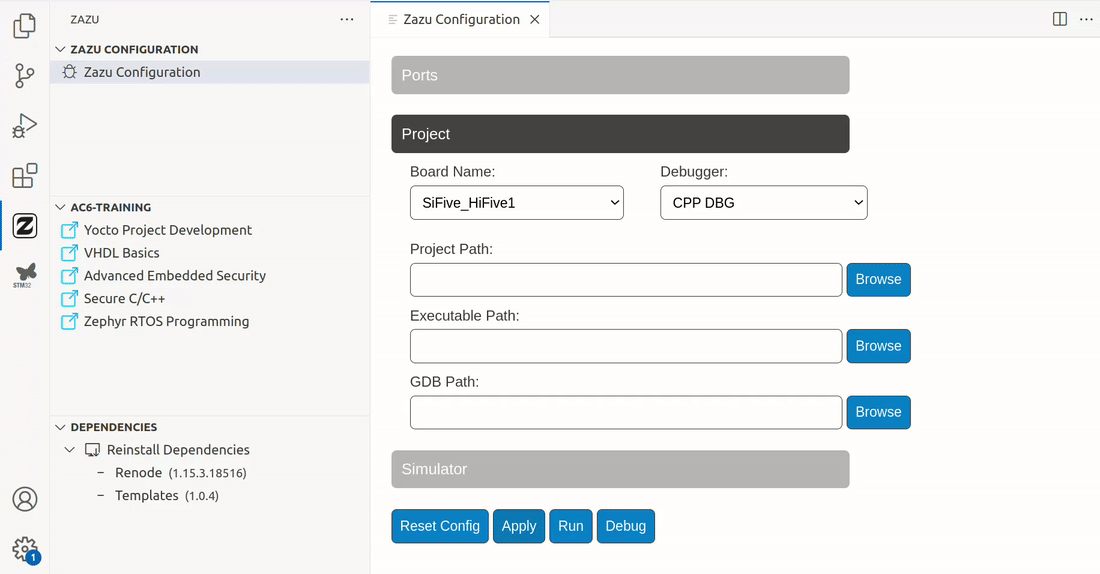This screenshot has width=1100, height=574.
Task: Collapse the DEPENDENCIES section
Action: (60, 427)
